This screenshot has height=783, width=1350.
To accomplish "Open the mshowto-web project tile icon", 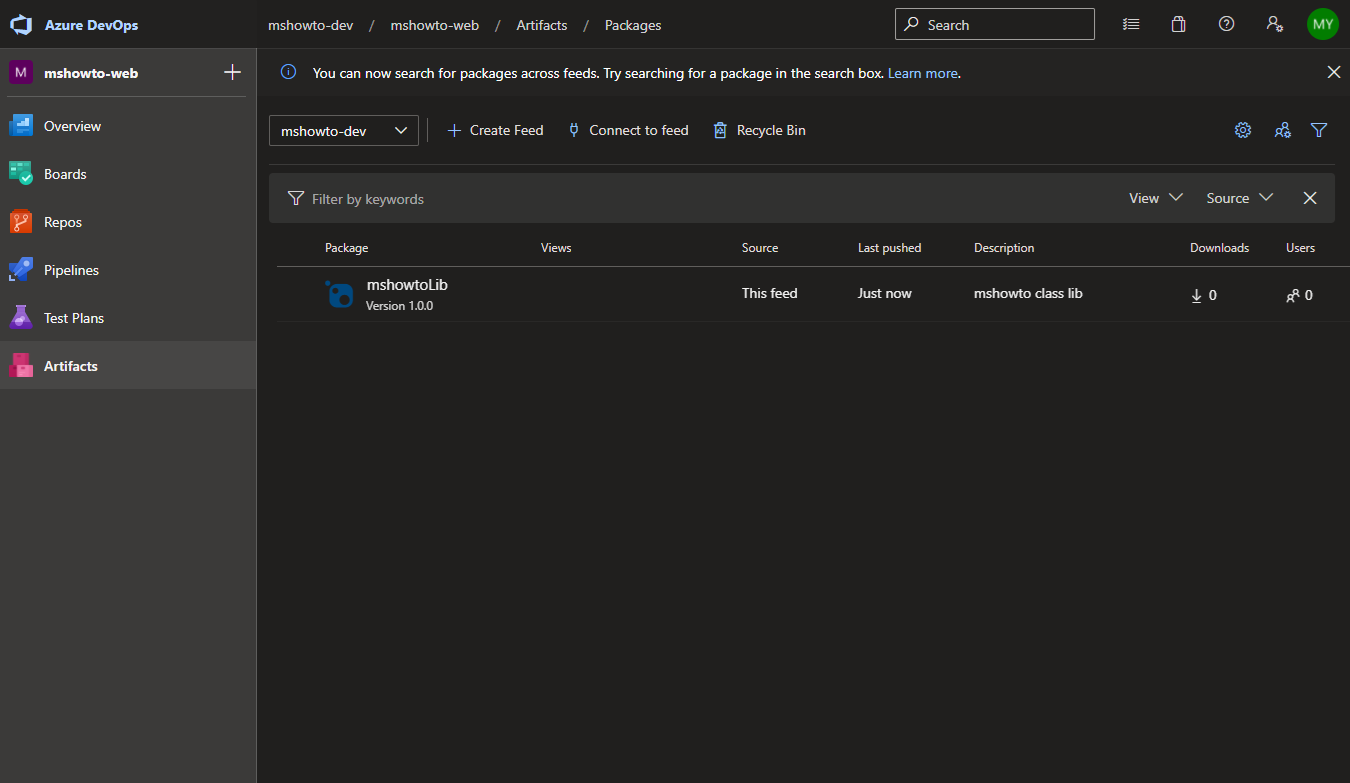I will pos(21,72).
